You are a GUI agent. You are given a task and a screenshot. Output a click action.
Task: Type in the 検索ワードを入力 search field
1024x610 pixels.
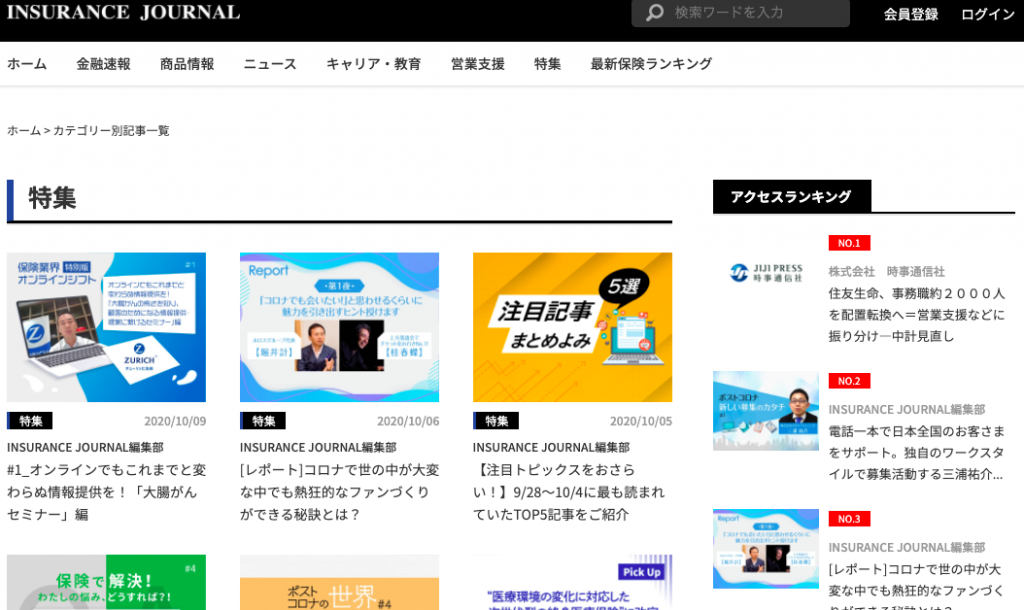755,13
